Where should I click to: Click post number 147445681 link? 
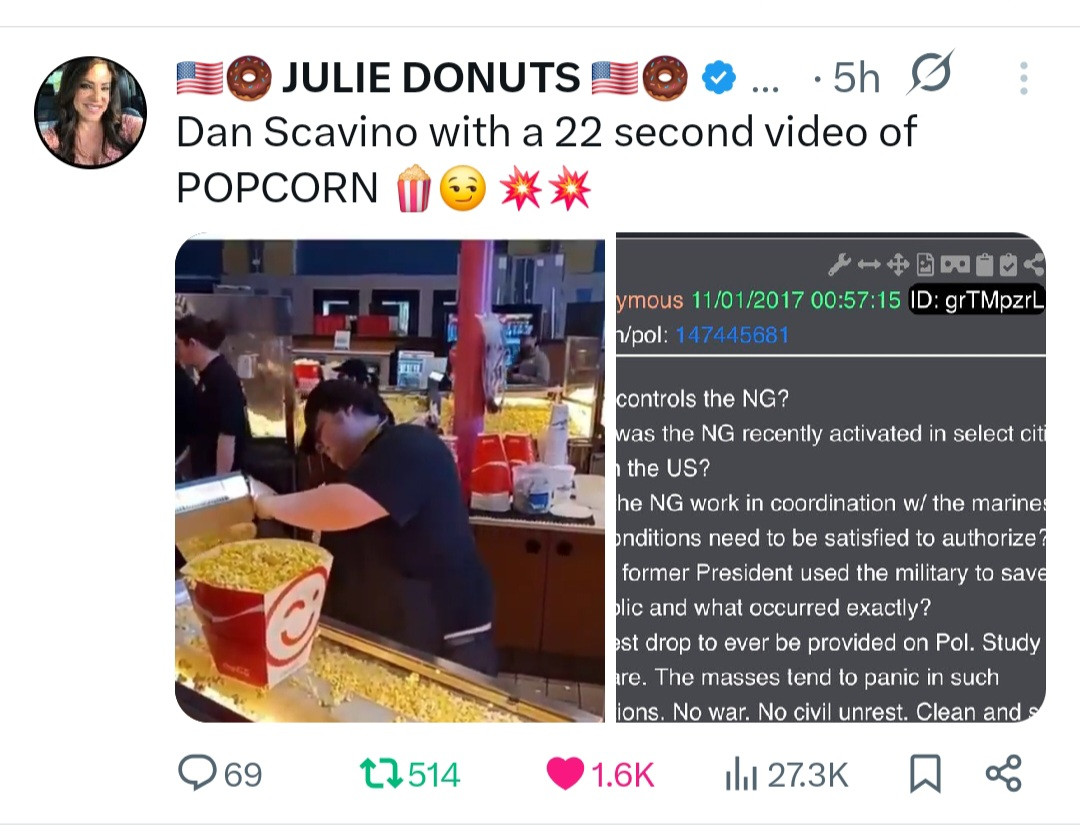click(x=731, y=335)
